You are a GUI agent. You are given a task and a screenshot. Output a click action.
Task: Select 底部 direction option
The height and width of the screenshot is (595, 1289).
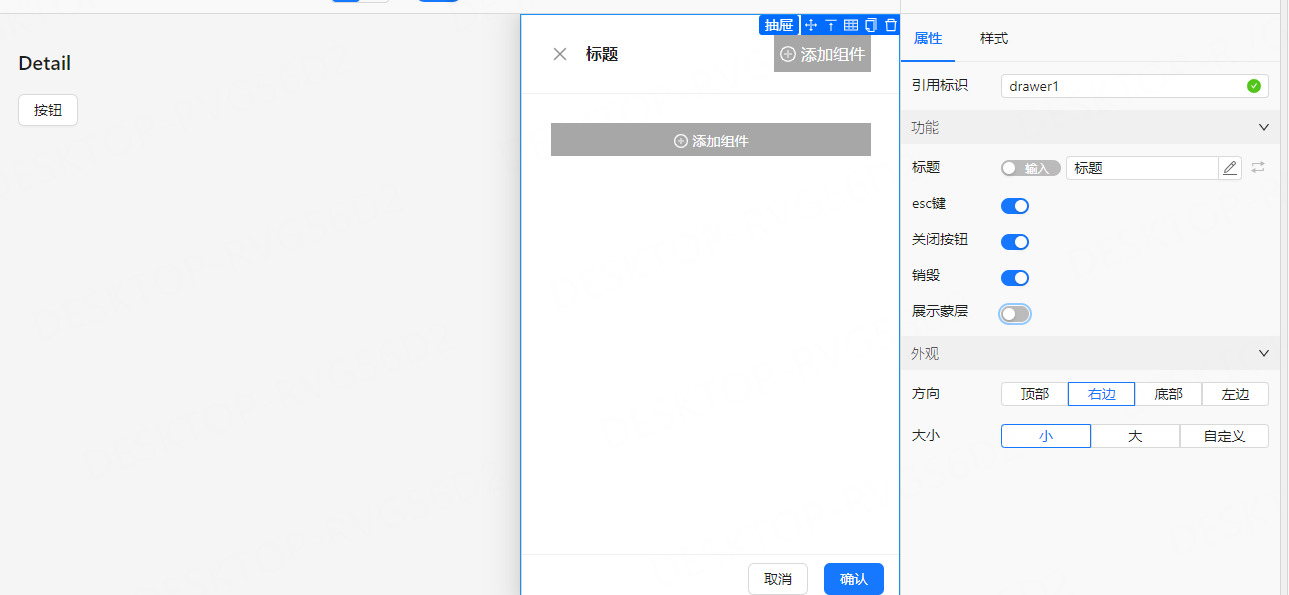tap(1168, 394)
